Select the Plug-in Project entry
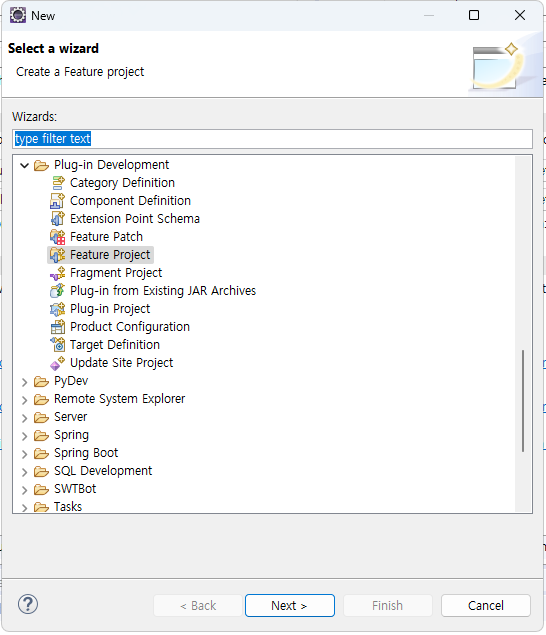 [110, 309]
